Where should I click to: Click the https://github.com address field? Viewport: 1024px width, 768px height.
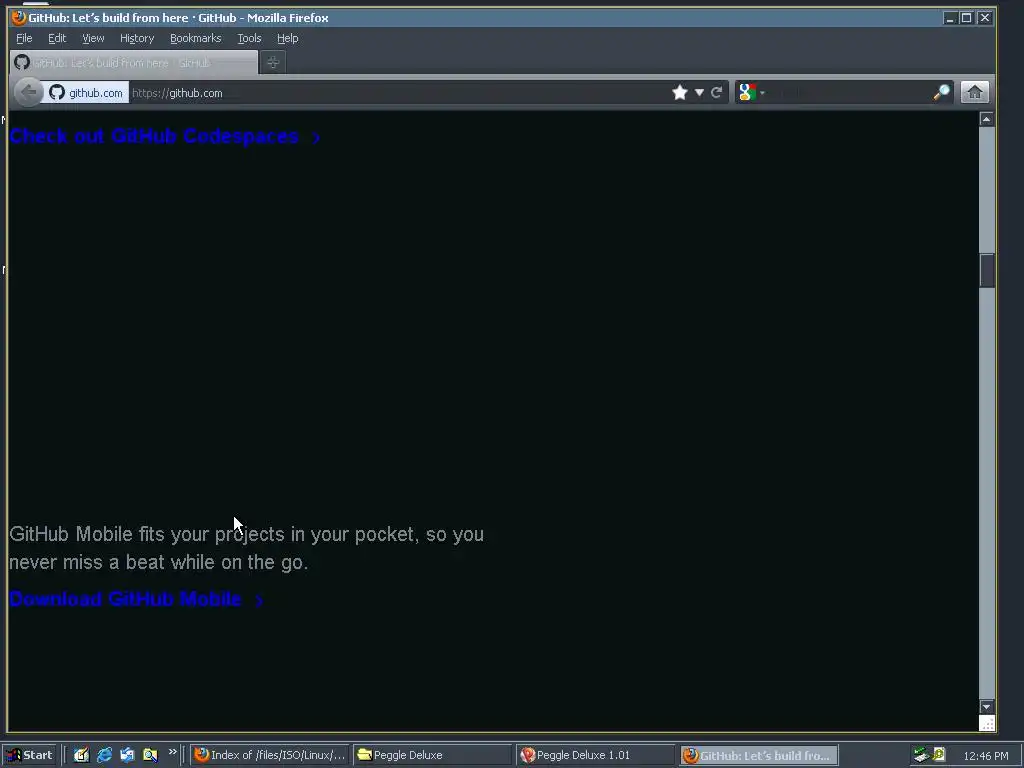click(x=398, y=93)
